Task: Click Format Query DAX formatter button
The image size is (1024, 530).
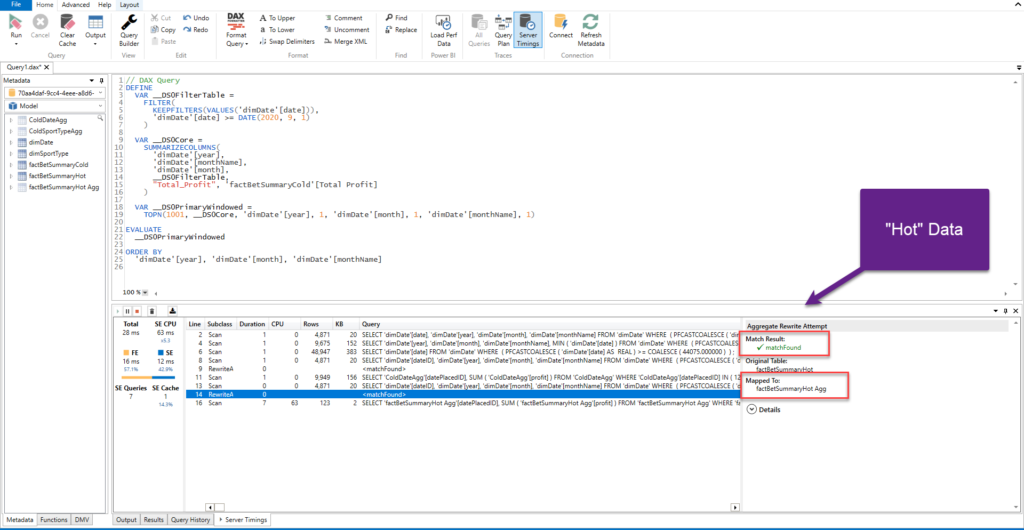Action: click(236, 31)
